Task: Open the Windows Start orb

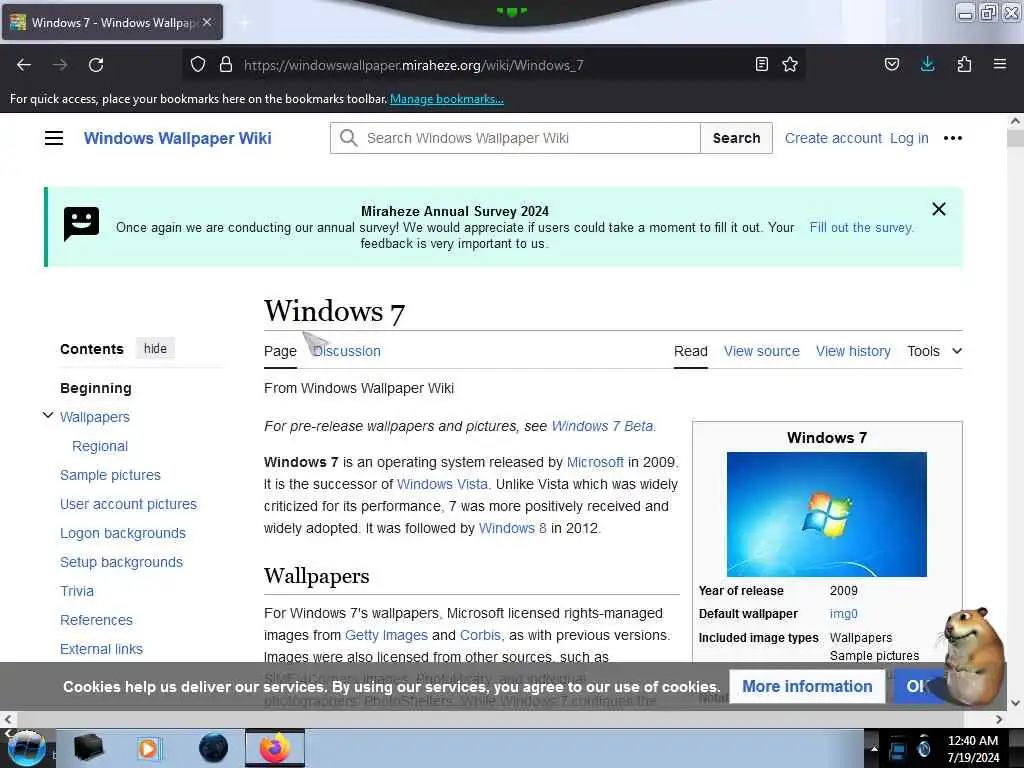Action: [x=26, y=748]
